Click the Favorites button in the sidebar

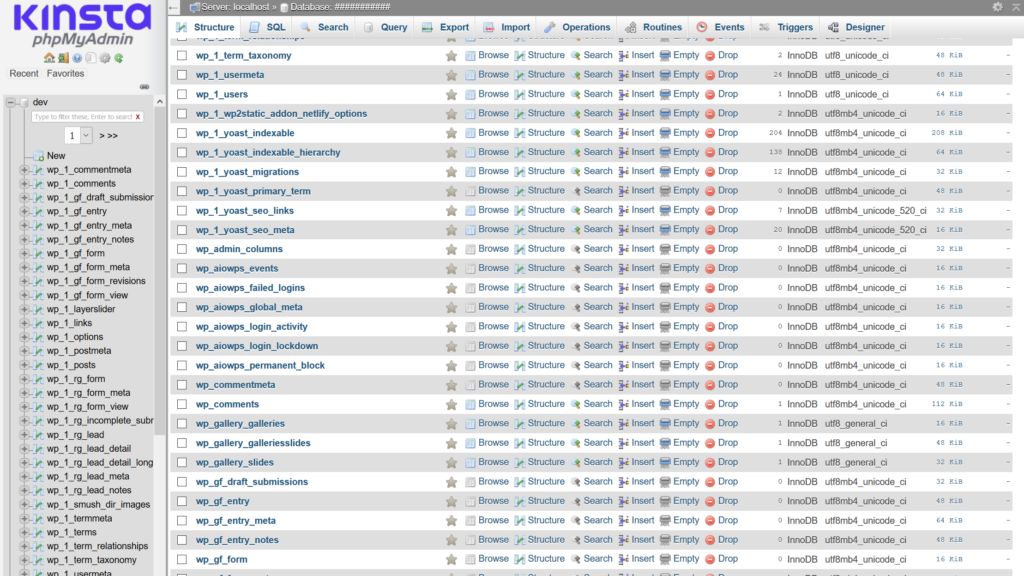click(x=65, y=73)
